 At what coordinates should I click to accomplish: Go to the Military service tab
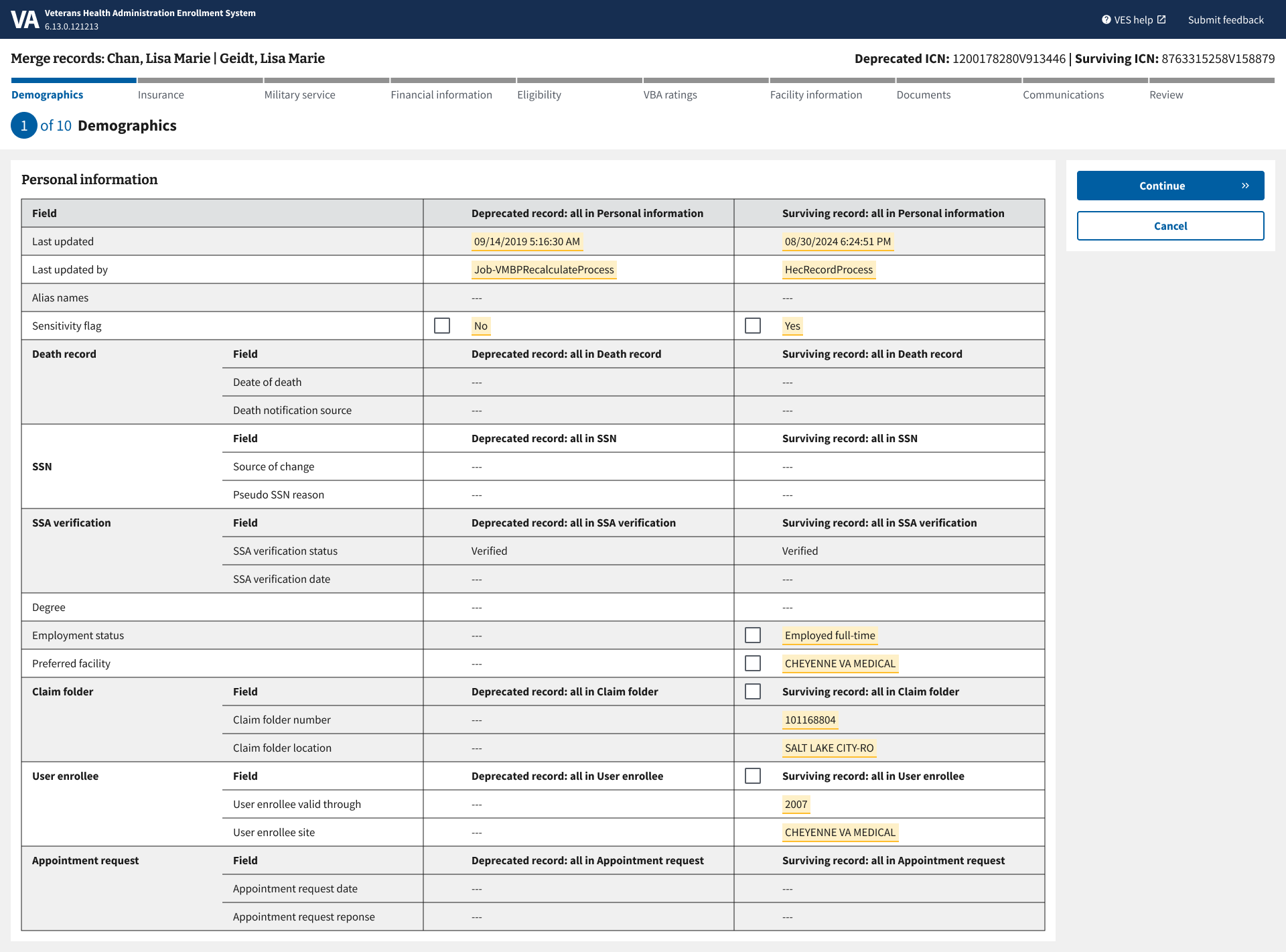pos(299,94)
